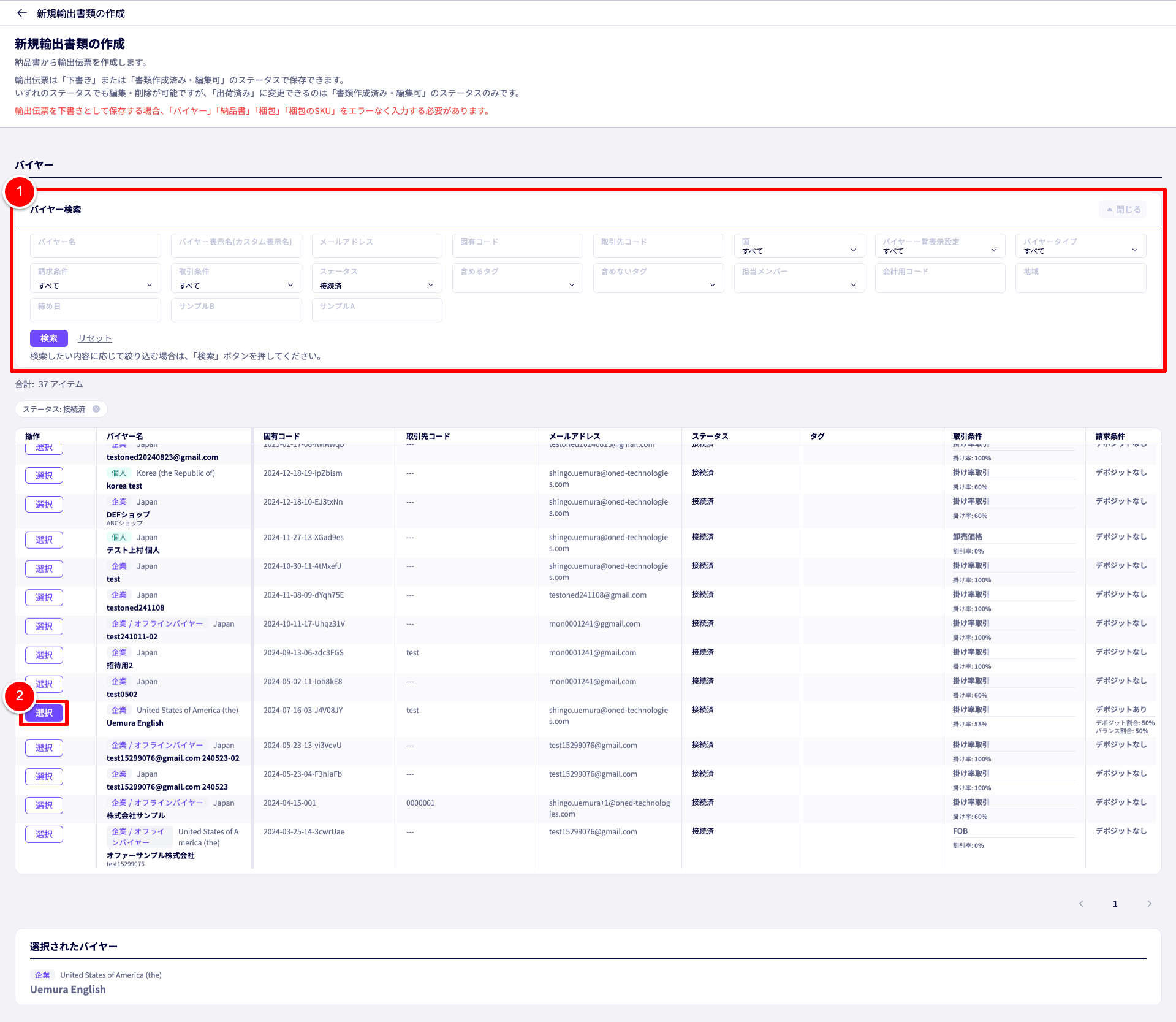Click the back arrow icon

tap(22, 13)
